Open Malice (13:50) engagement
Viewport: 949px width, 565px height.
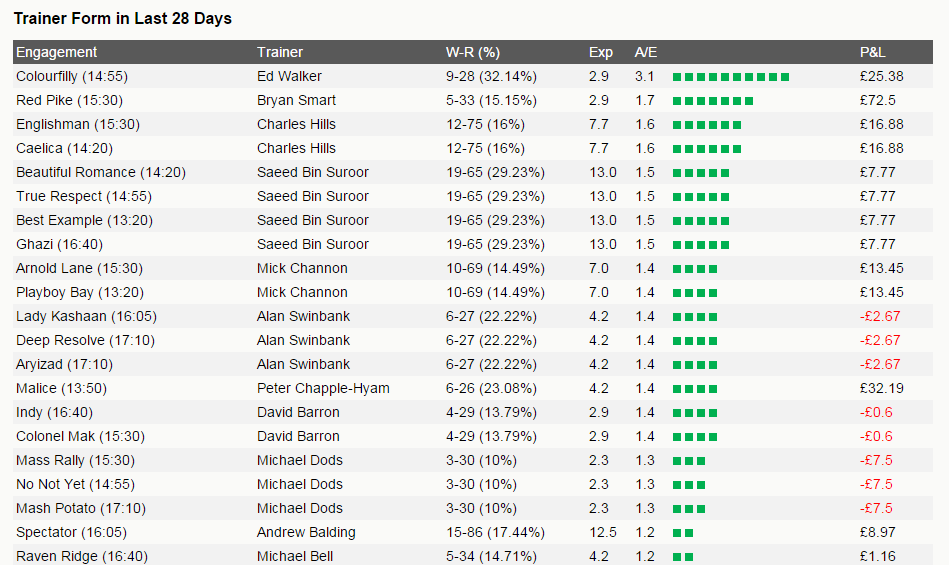(61, 388)
